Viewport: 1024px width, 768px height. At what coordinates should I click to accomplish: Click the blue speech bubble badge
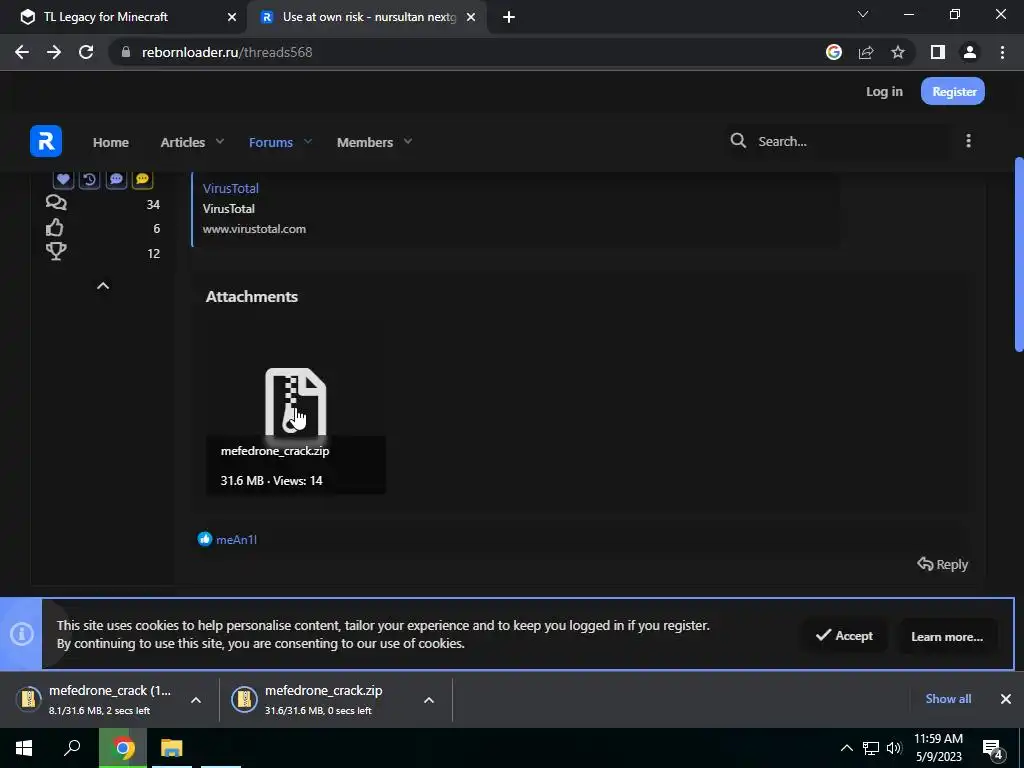[116, 179]
